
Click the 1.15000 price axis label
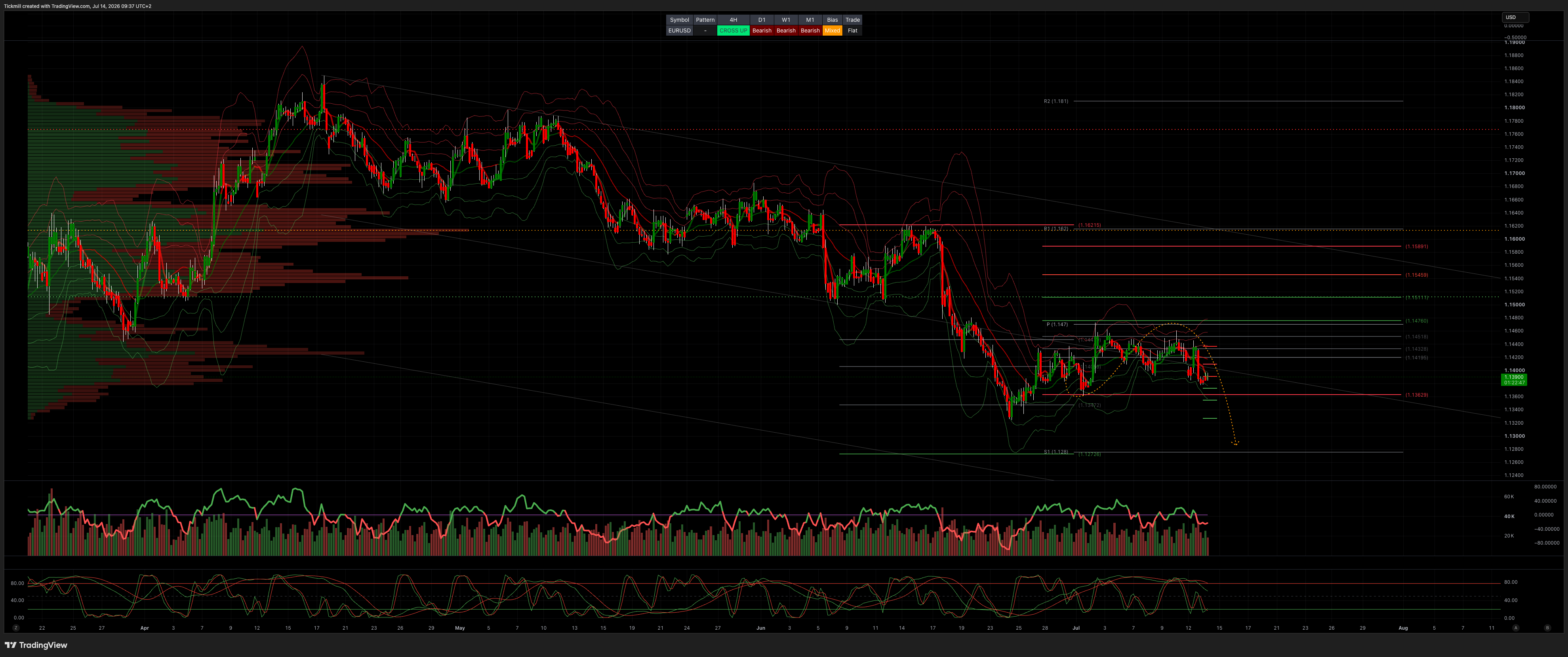coord(1514,305)
